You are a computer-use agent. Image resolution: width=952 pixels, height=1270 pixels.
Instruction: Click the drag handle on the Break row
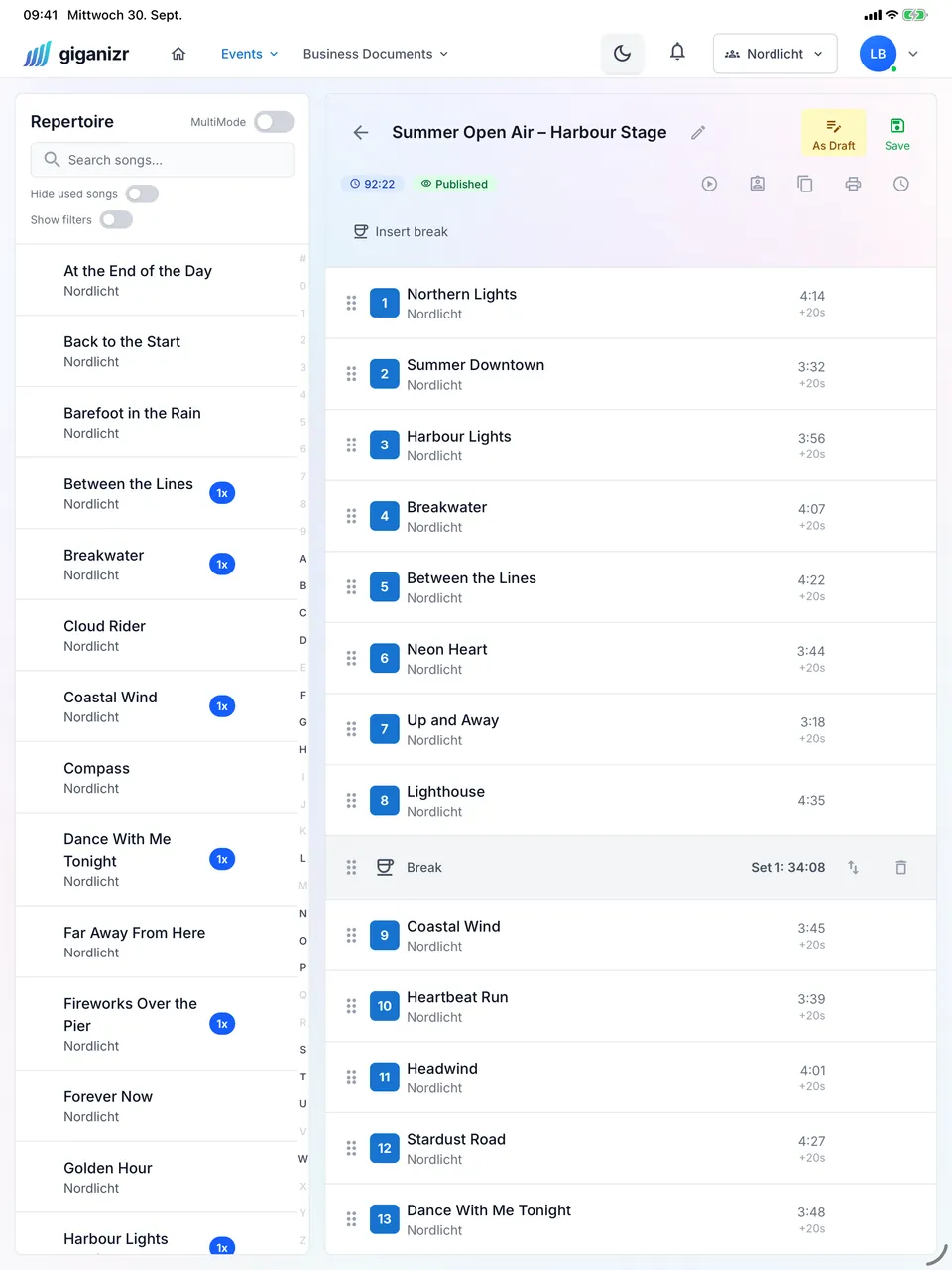pos(351,867)
